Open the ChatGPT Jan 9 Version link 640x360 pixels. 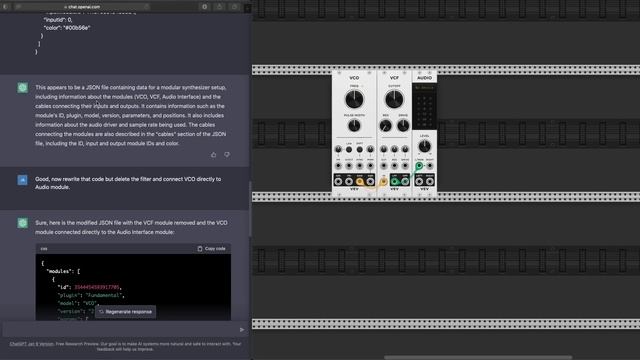pos(31,344)
